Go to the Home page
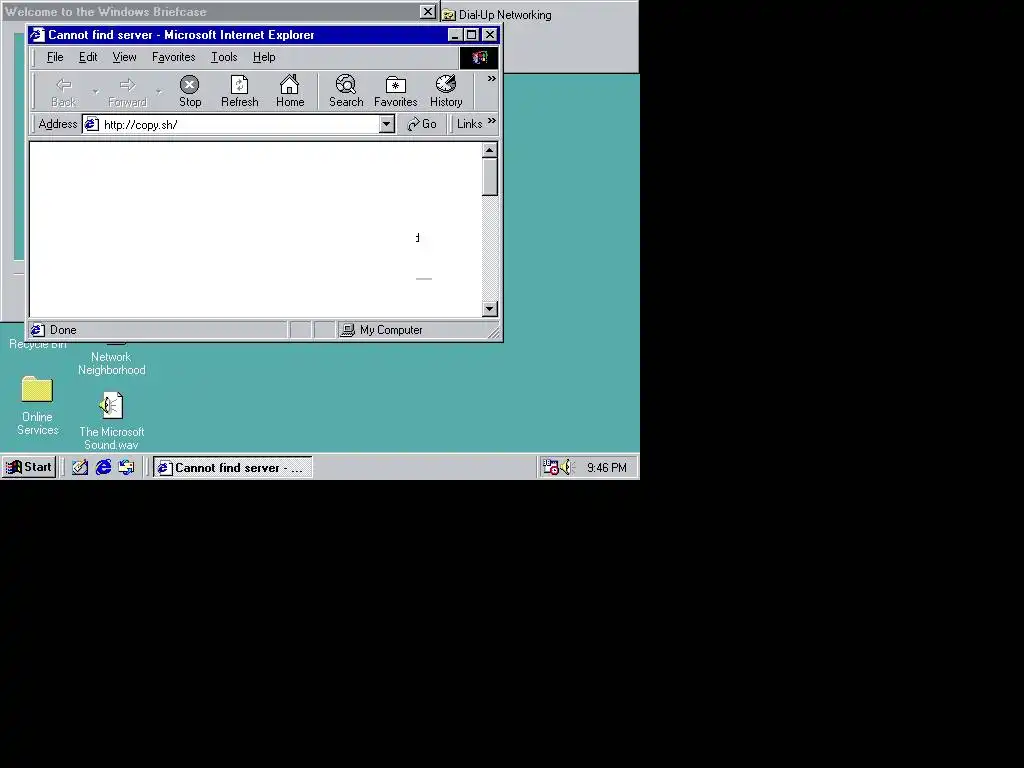Viewport: 1024px width, 768px height. click(289, 91)
